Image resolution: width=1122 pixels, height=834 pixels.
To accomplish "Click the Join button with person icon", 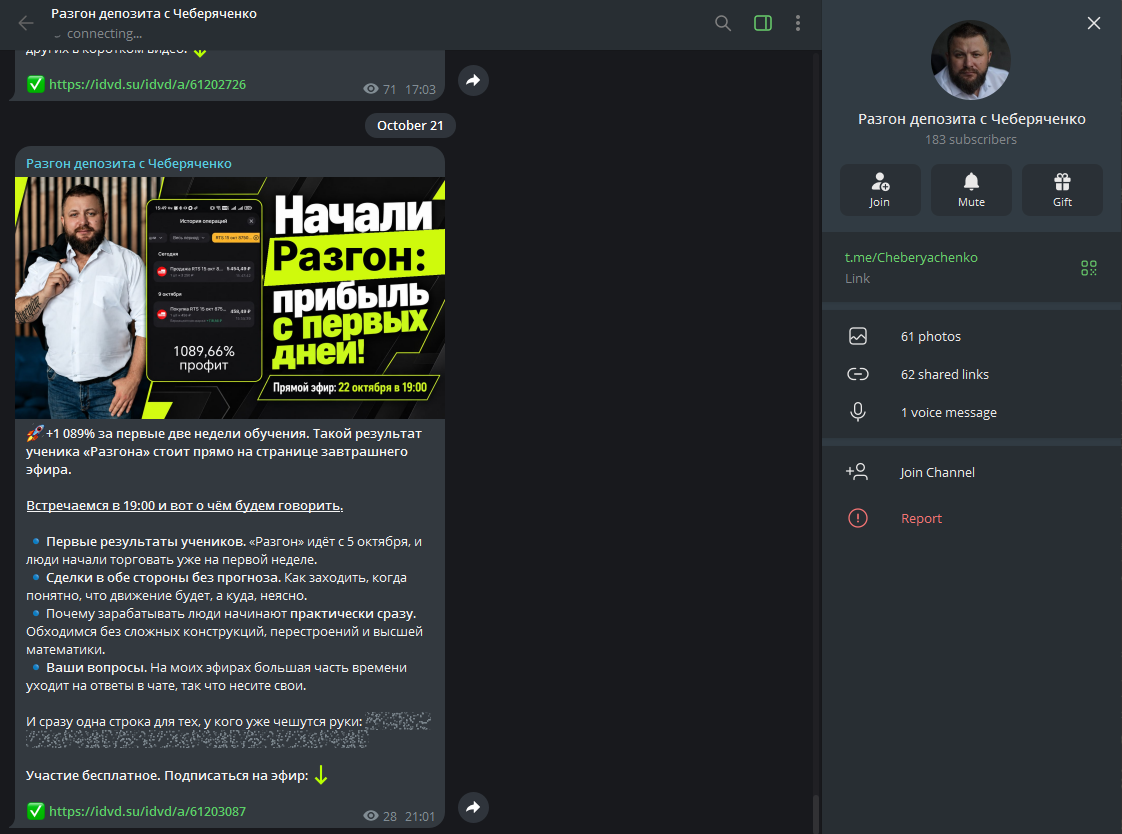I will (880, 190).
